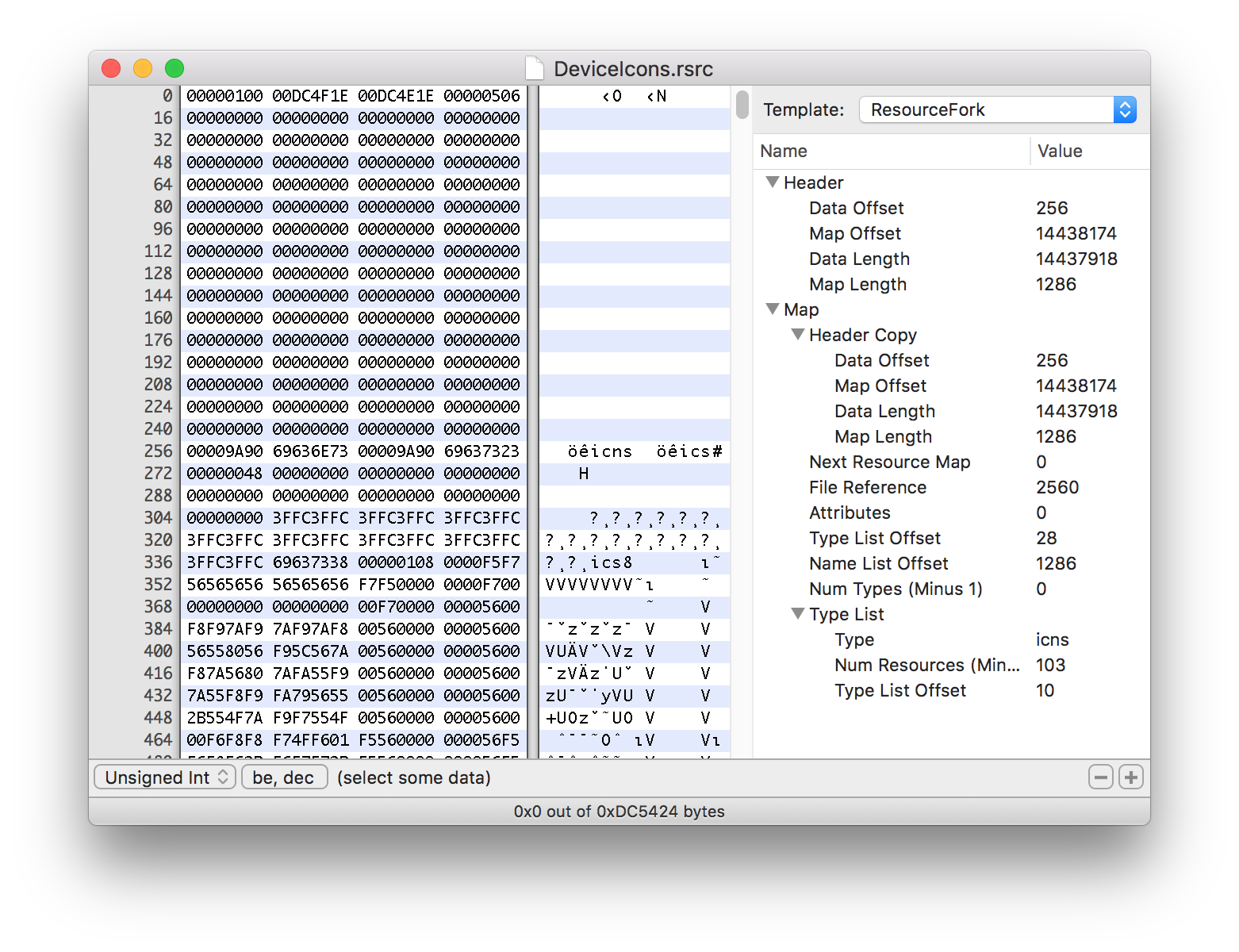Click the plus icon to enlarge hex font

tap(1131, 777)
